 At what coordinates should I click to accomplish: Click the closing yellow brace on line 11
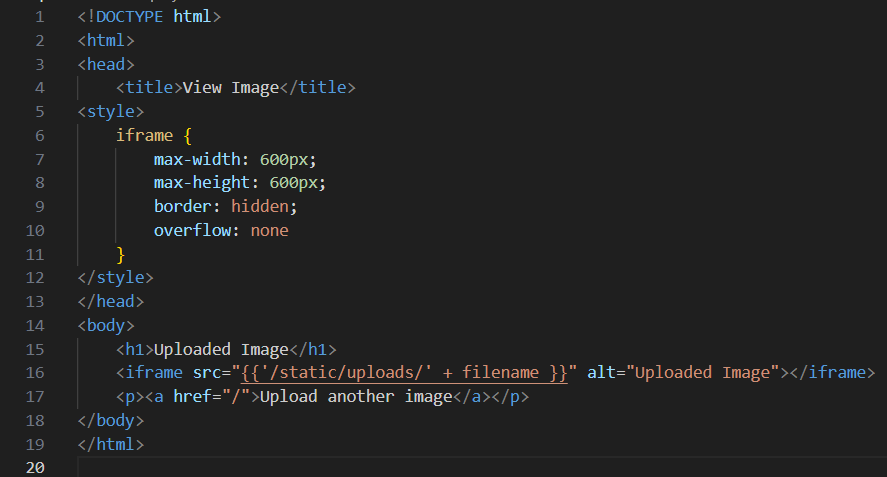(120, 255)
